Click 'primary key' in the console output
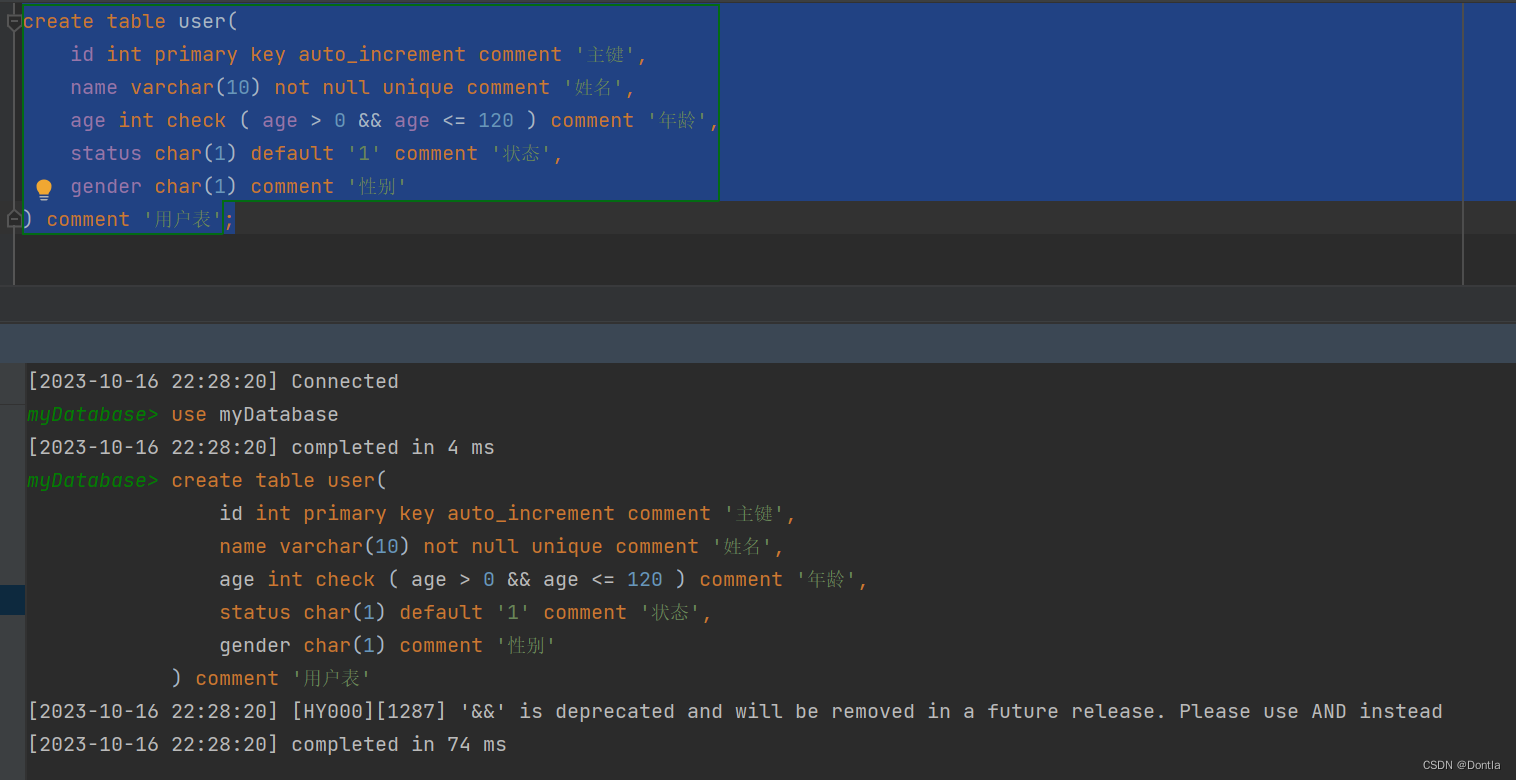 pyautogui.click(x=369, y=513)
